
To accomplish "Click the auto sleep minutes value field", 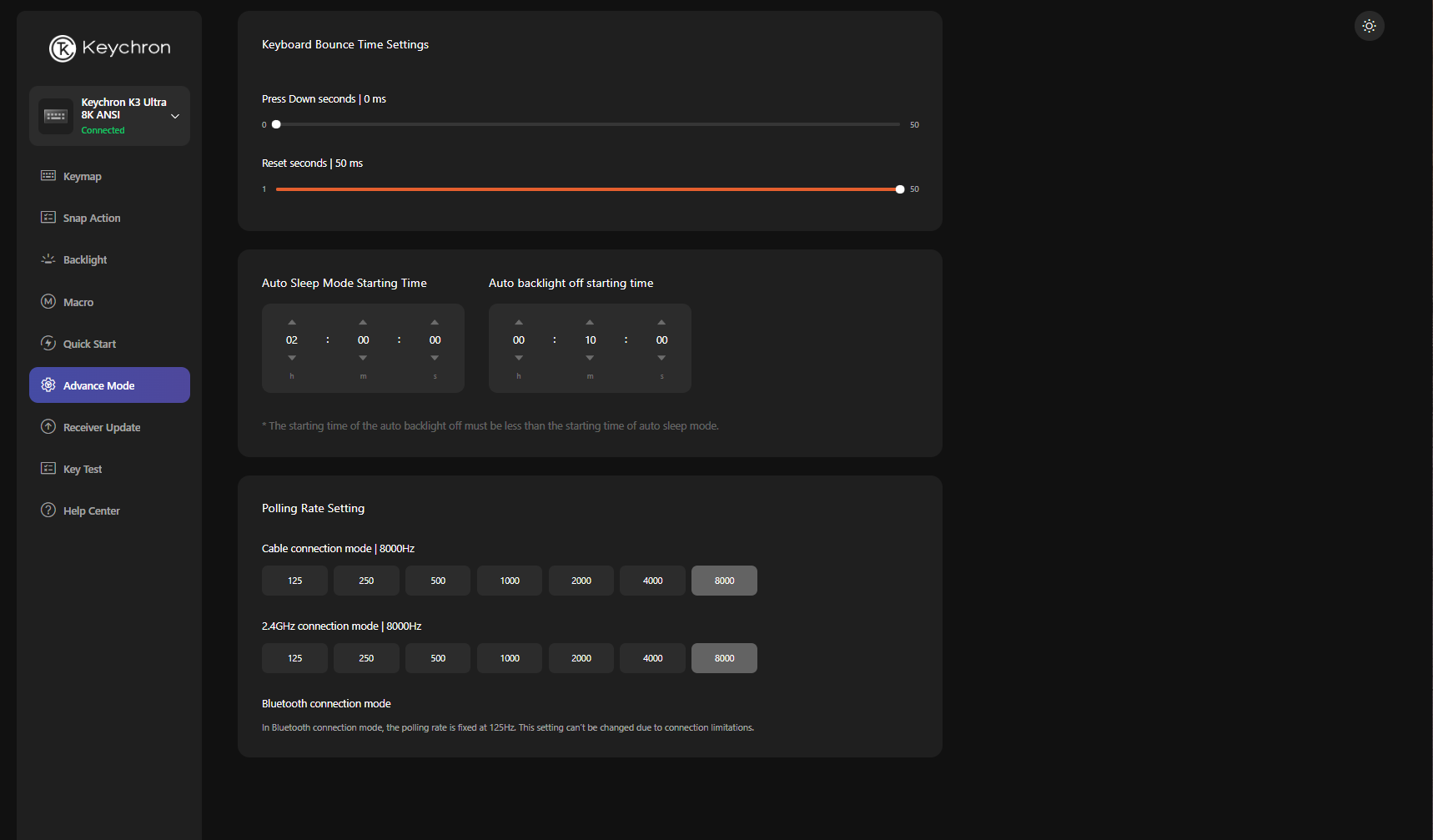I will (364, 340).
